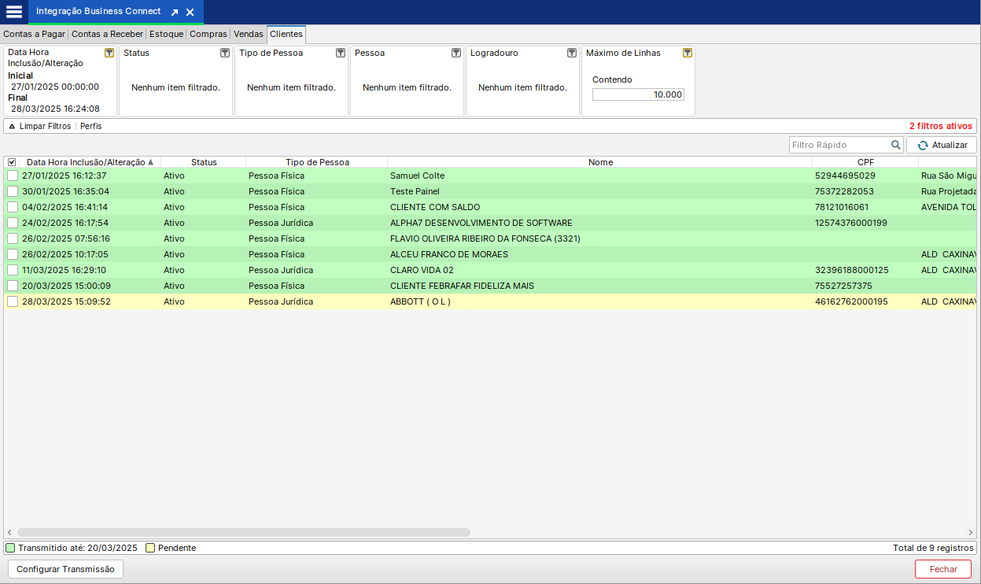Click the Filtro Rápido search magnifier icon
The height and width of the screenshot is (584, 981).
point(896,145)
